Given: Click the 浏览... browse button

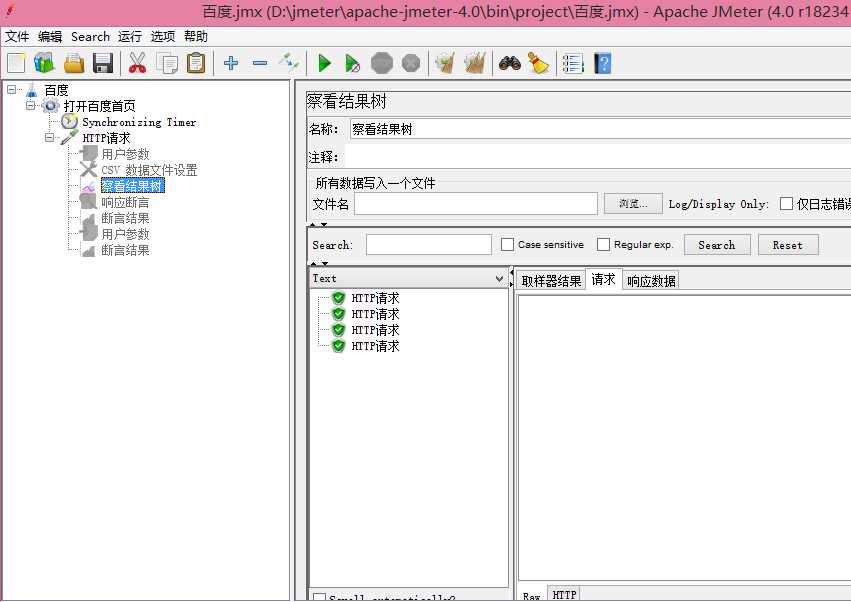Looking at the screenshot, I should (633, 204).
